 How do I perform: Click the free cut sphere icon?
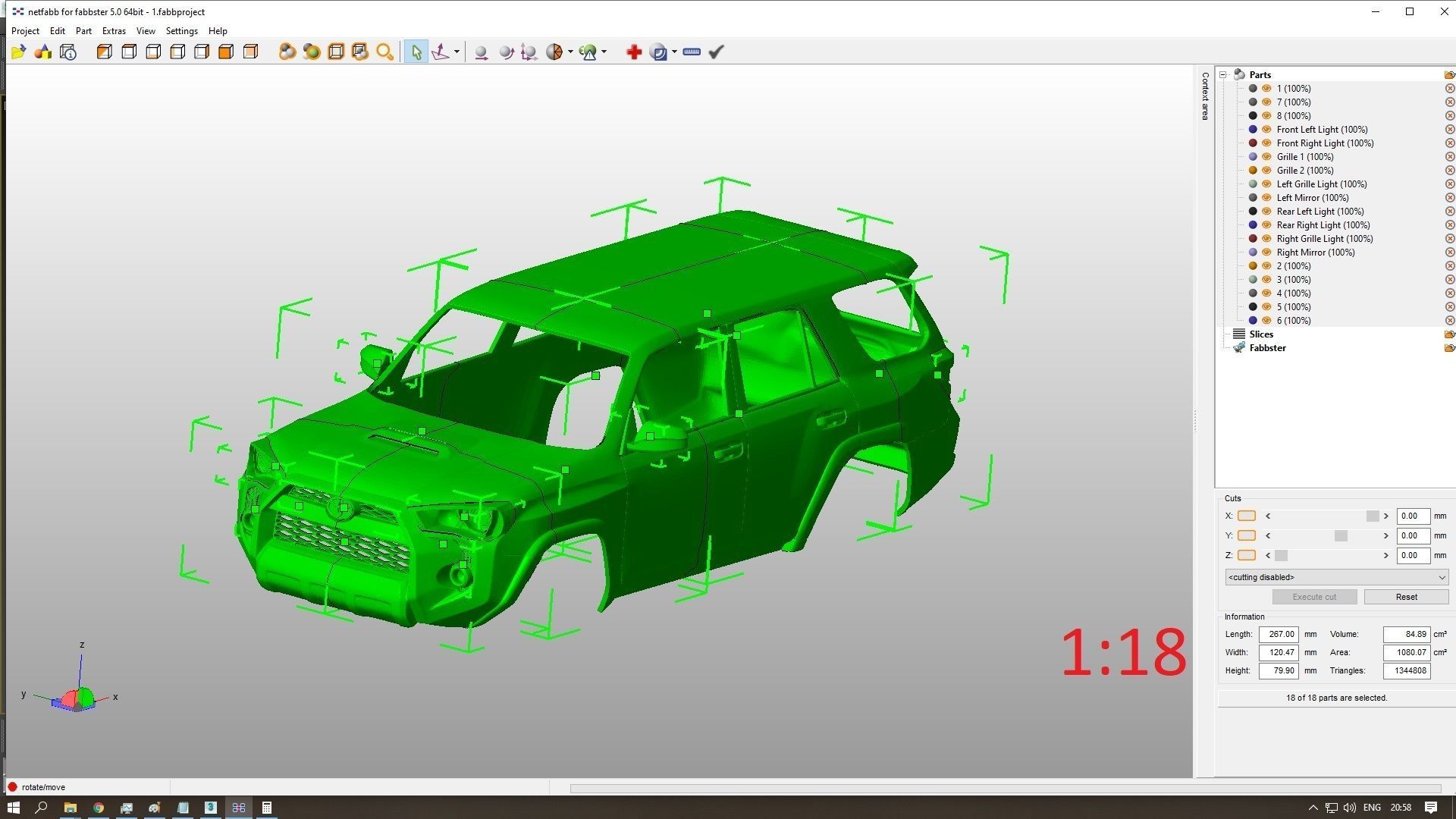554,52
